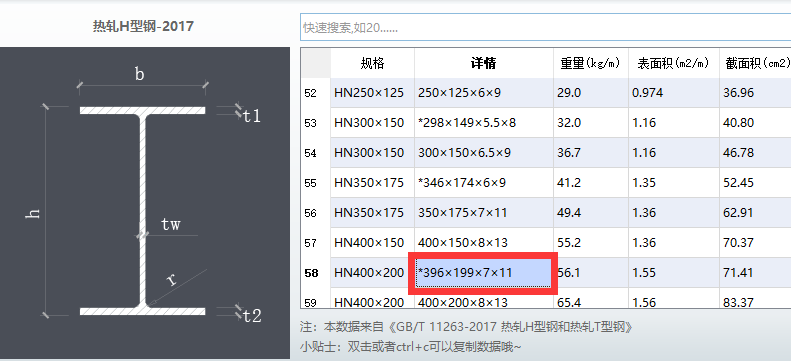791x361 pixels.
Task: Click weight value 36.7
Action: [591, 153]
